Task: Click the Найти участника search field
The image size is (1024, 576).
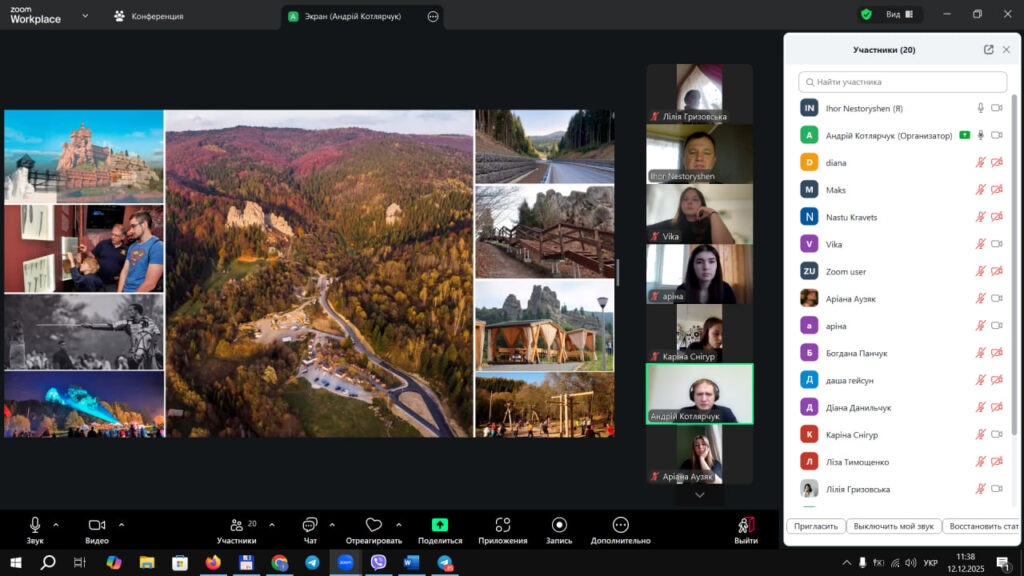Action: (x=902, y=82)
